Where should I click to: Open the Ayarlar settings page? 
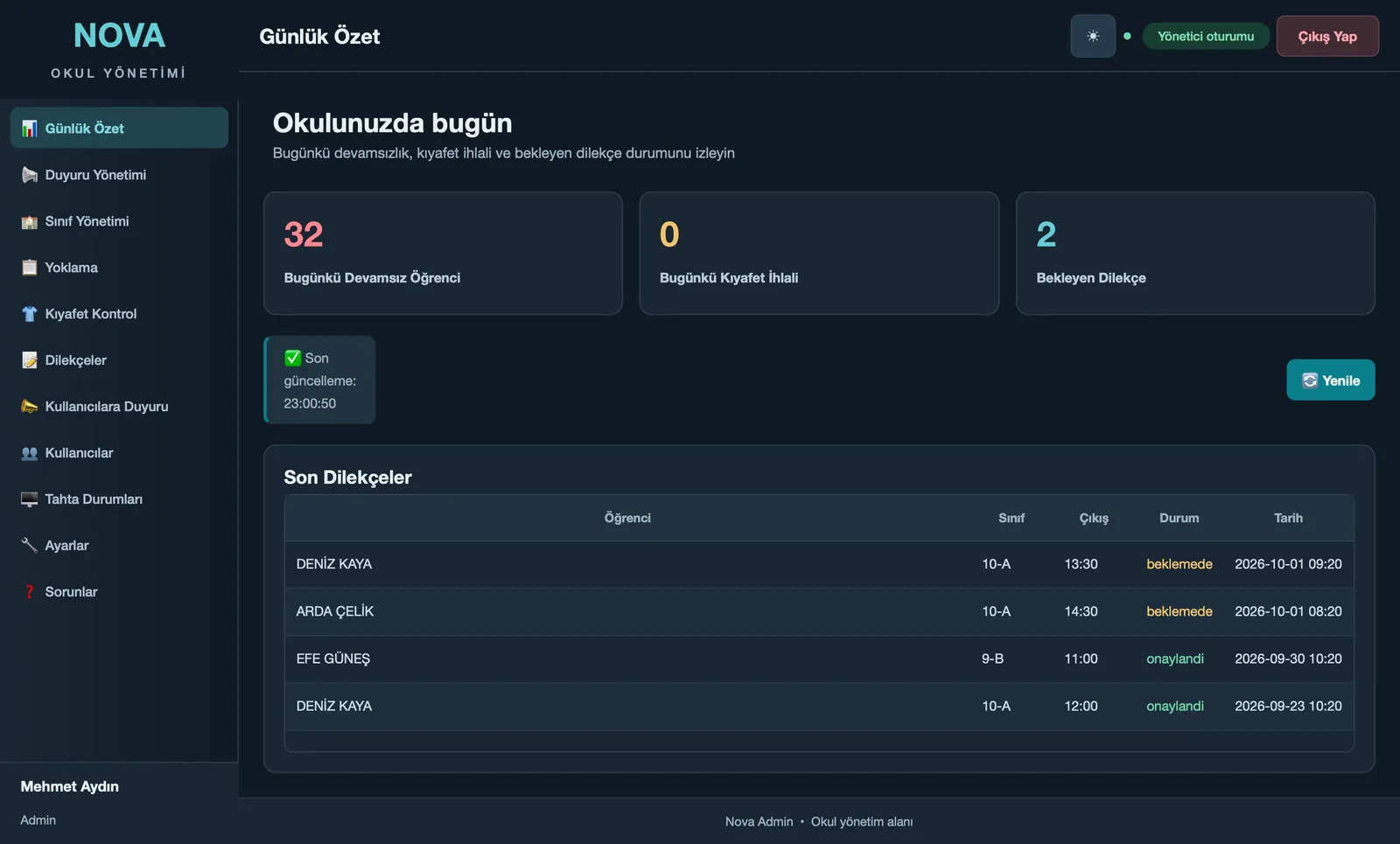[119, 546]
